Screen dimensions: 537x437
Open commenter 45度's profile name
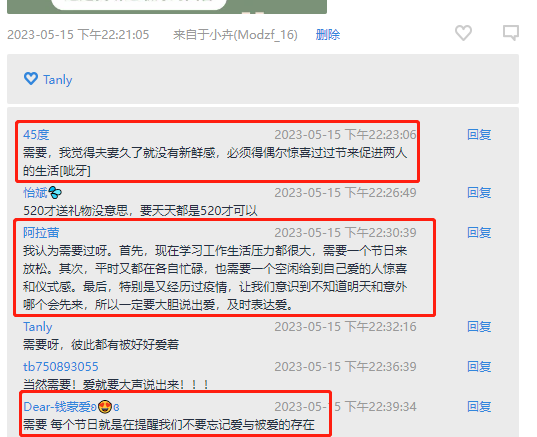[36, 135]
